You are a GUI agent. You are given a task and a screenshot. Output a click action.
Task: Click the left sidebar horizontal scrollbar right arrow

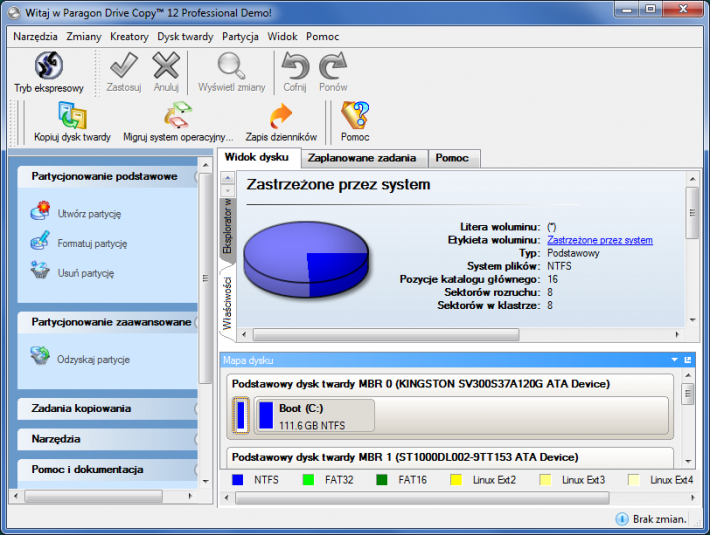coord(190,496)
